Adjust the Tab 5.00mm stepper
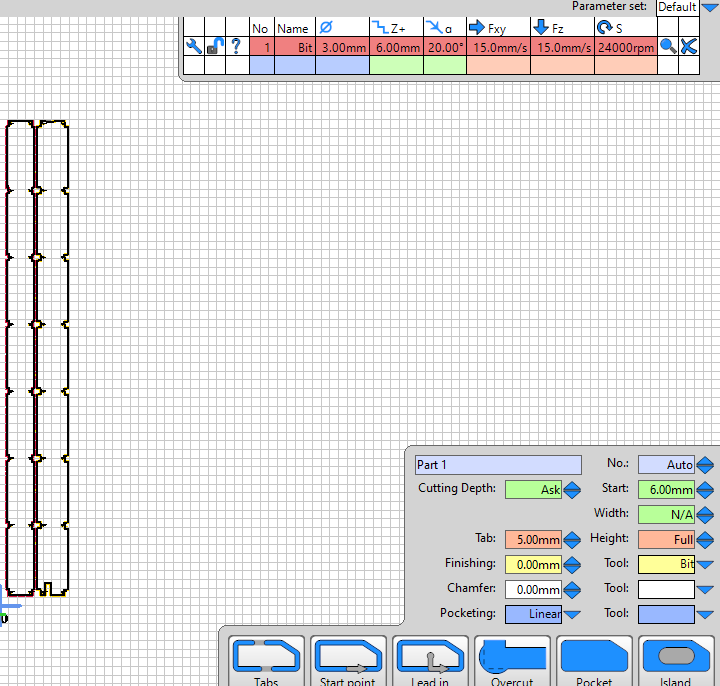Viewport: 720px width, 686px height. pyautogui.click(x=572, y=540)
